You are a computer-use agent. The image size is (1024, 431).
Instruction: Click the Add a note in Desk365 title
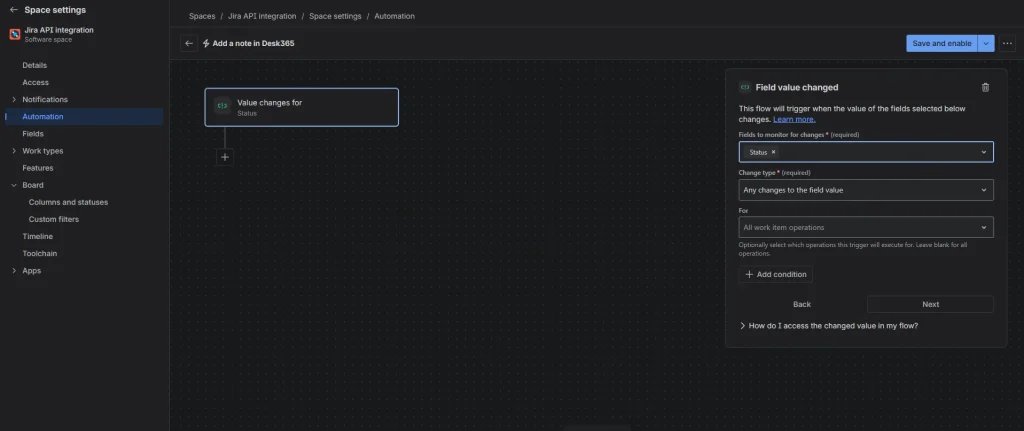tap(253, 44)
